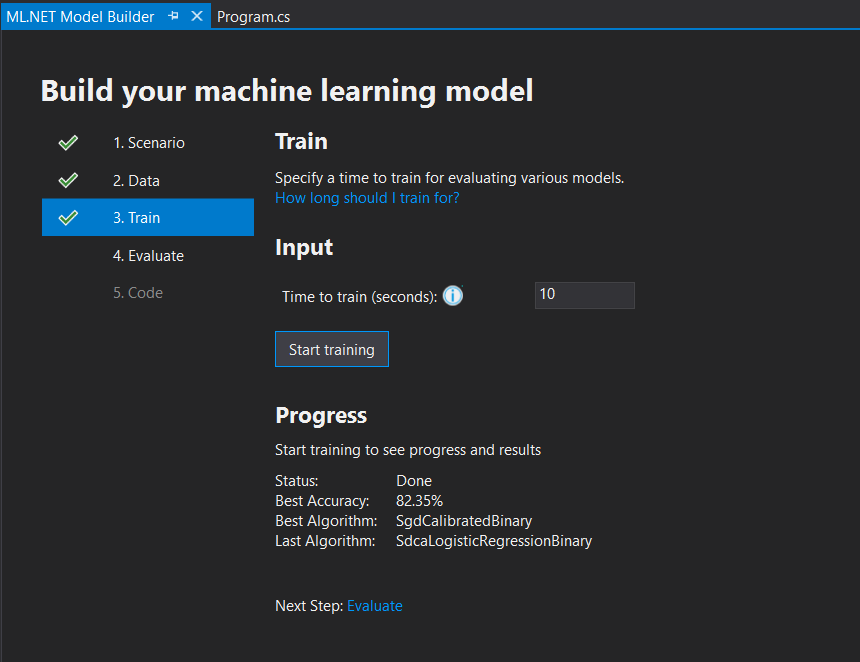Viewport: 860px width, 662px height.
Task: Click the SgdCalibratedBinary algorithm name
Action: point(464,520)
